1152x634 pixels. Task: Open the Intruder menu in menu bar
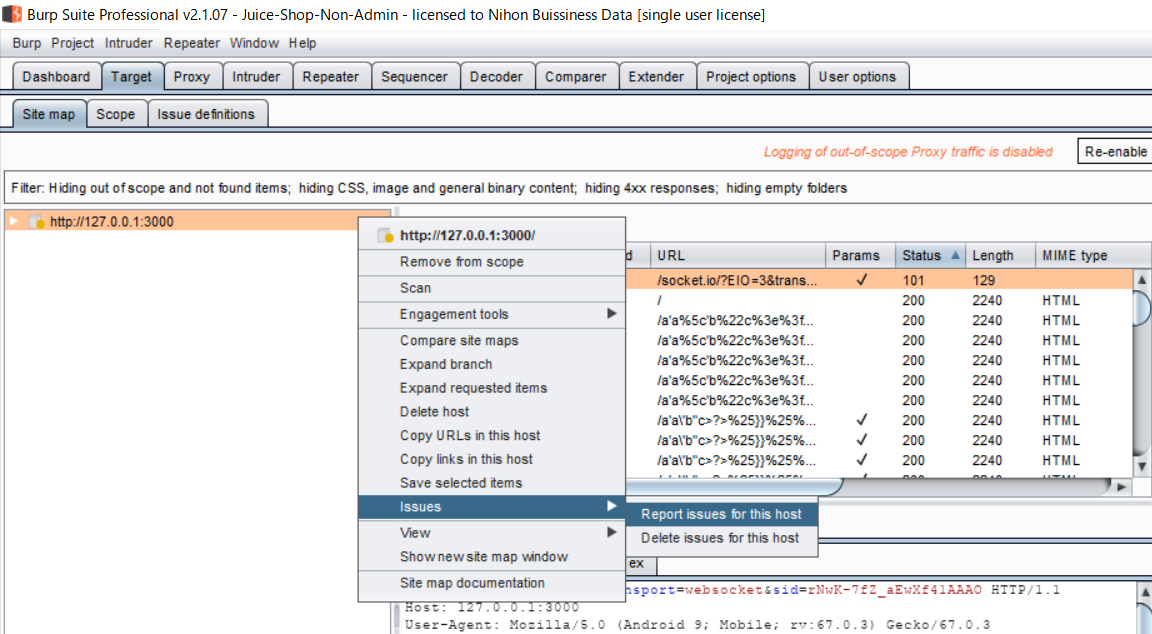click(x=129, y=43)
